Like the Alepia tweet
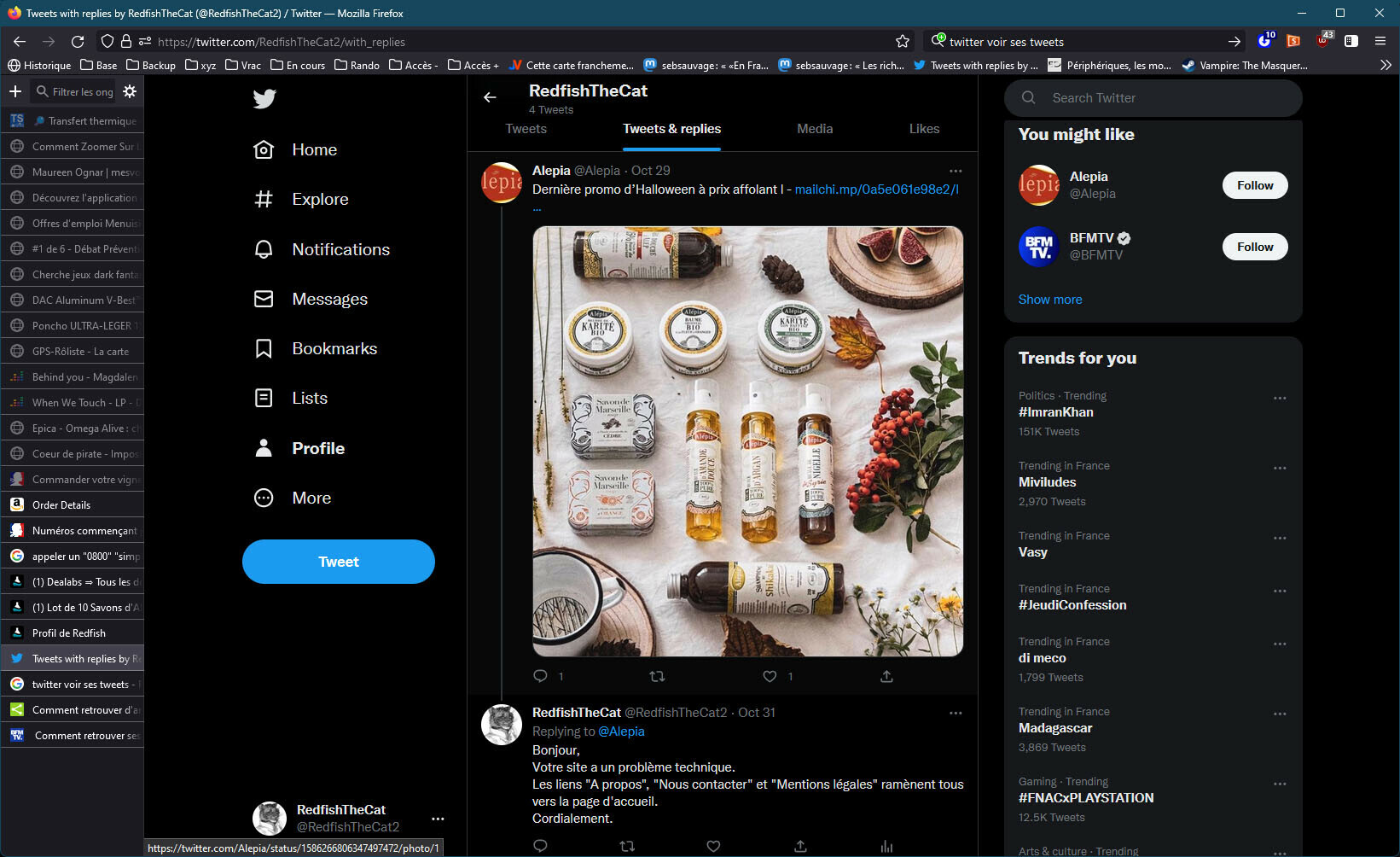Image resolution: width=1400 pixels, height=857 pixels. click(770, 676)
